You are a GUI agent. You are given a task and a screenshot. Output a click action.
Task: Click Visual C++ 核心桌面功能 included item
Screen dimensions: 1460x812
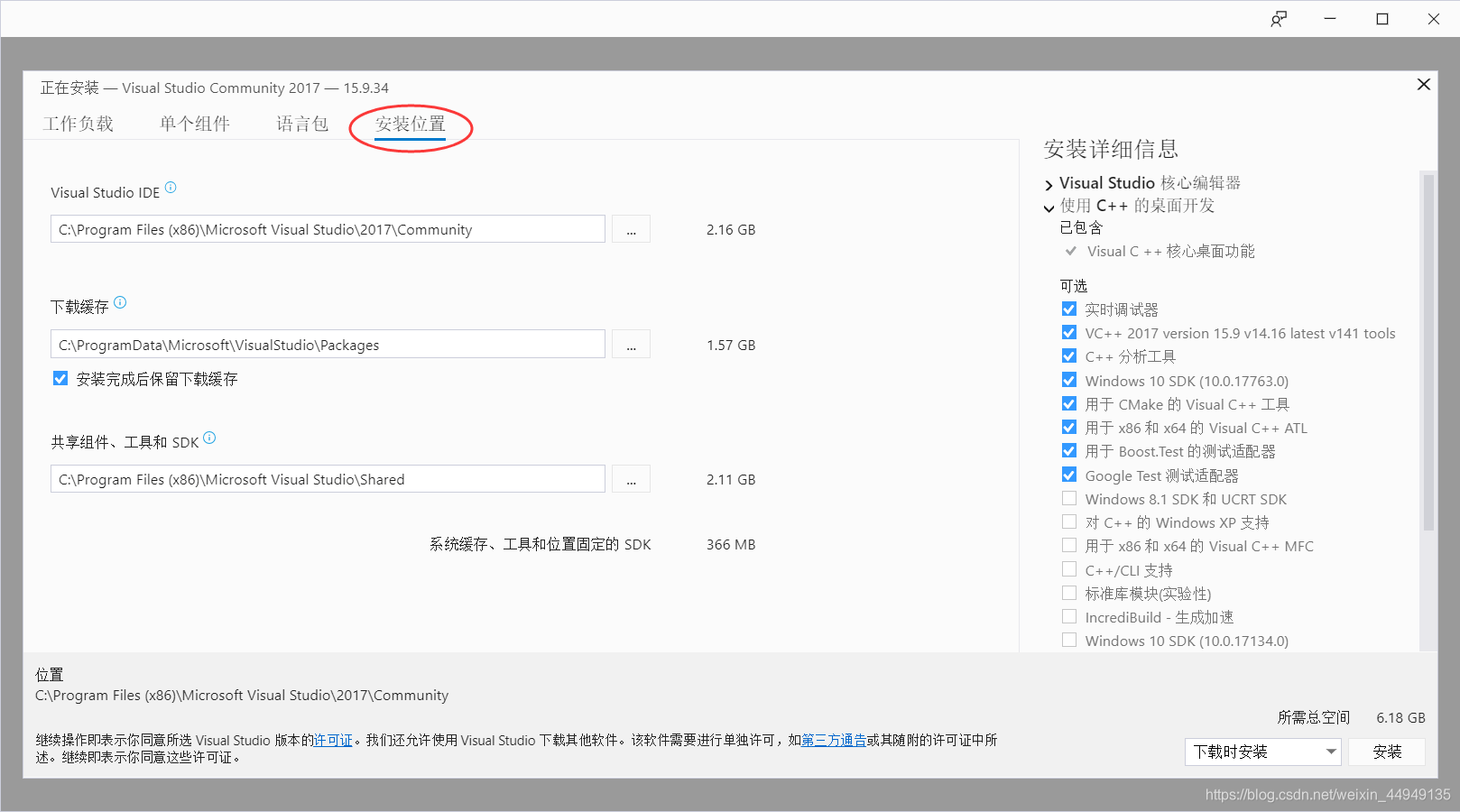coord(1170,251)
